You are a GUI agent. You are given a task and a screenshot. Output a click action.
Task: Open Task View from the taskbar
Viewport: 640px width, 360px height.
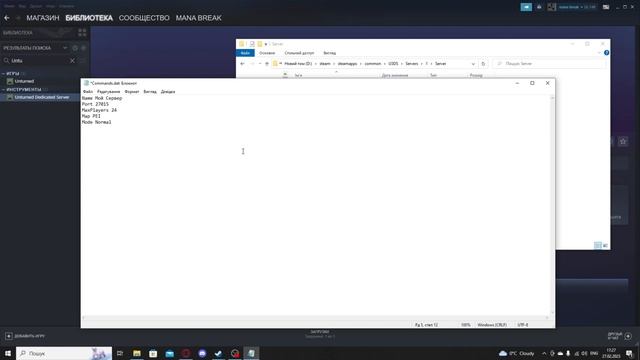[120, 353]
